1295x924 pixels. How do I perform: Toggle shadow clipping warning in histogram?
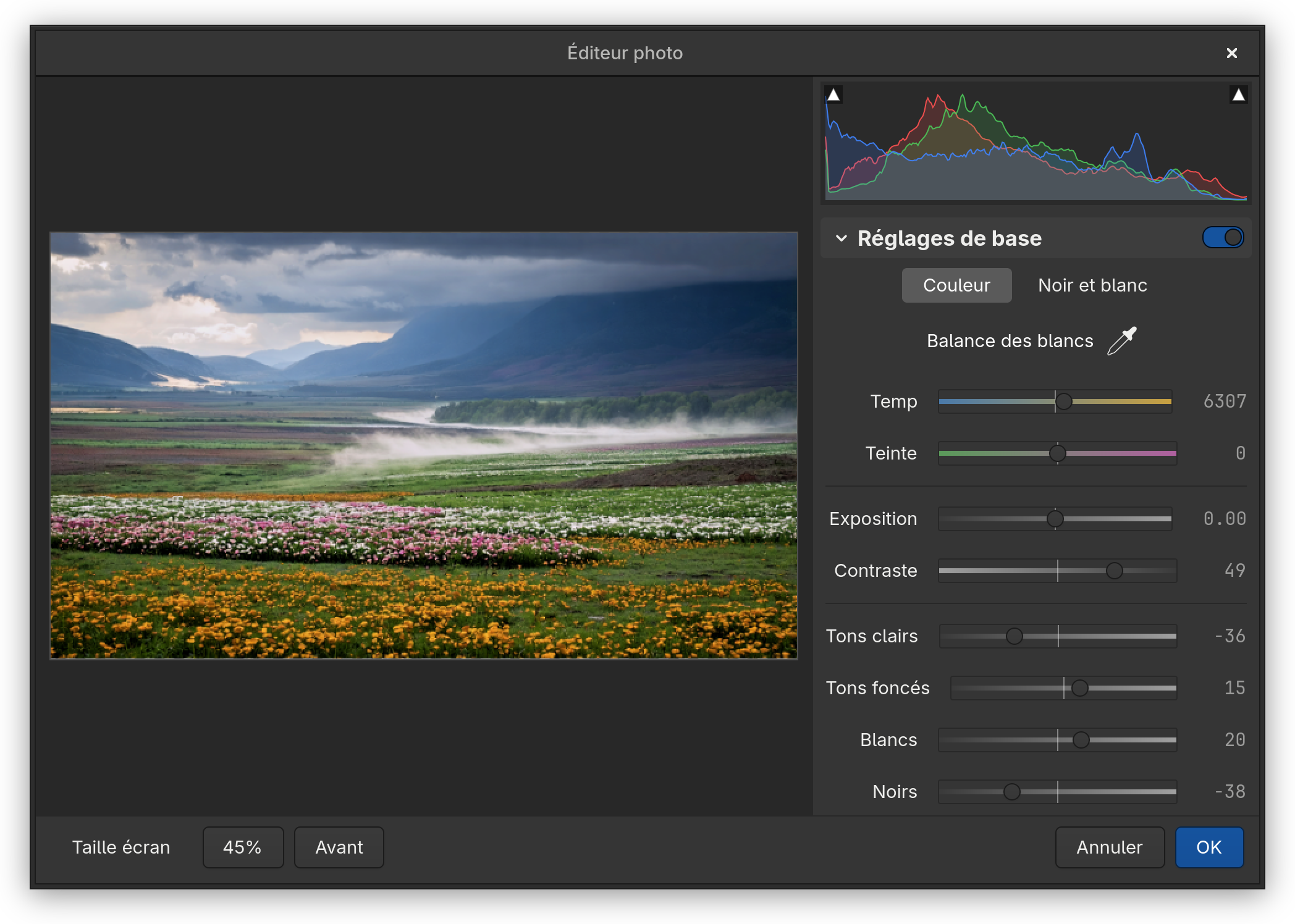point(833,94)
